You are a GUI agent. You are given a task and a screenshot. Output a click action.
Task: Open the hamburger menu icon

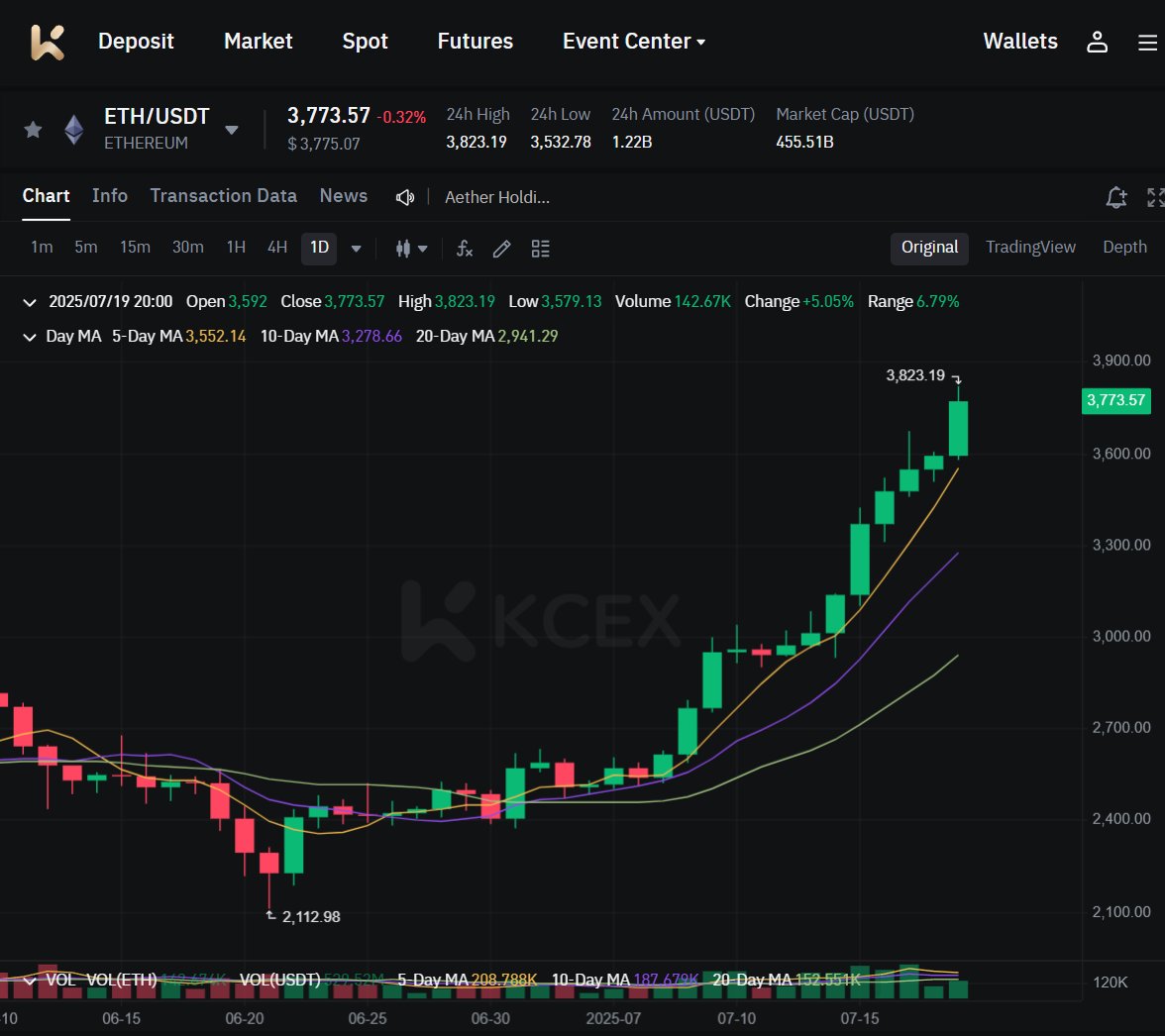coord(1147,43)
